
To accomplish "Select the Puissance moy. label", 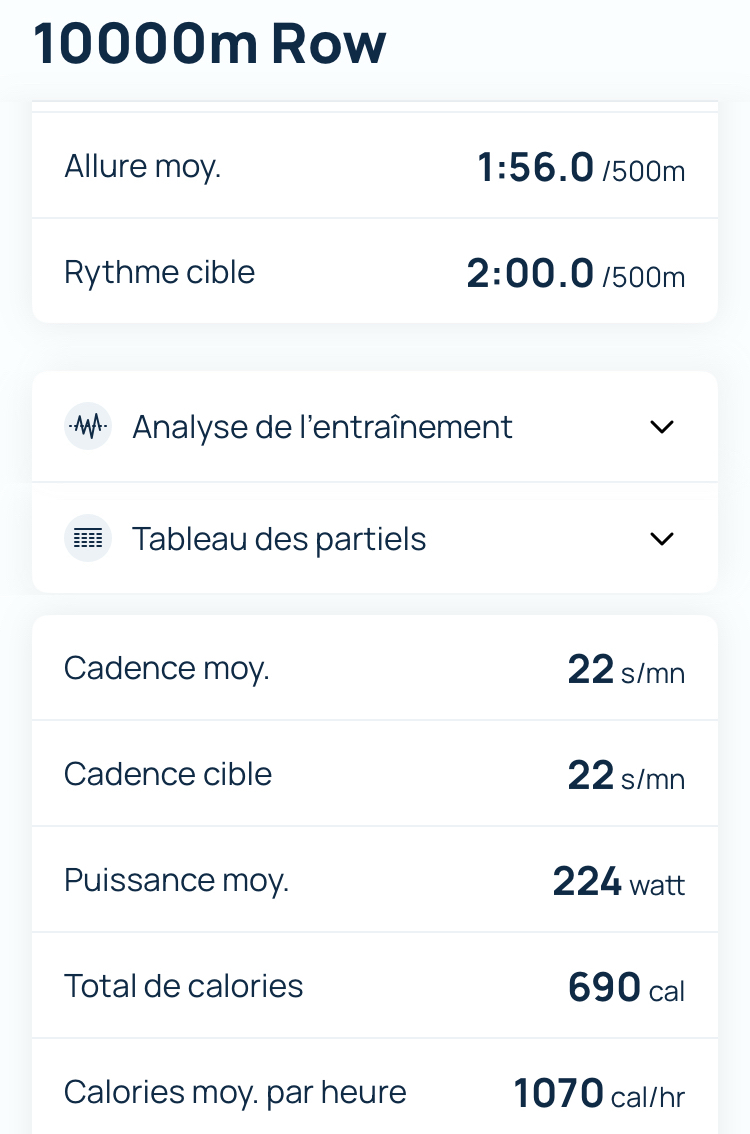I will click(176, 880).
